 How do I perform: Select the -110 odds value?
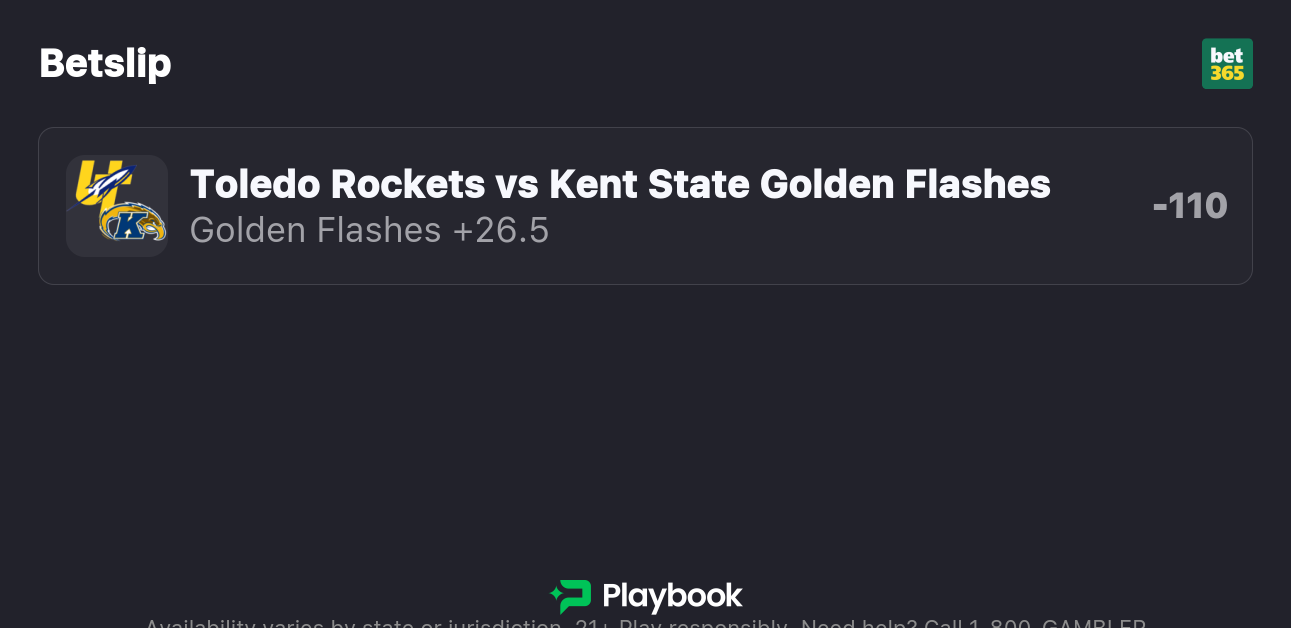coord(1189,206)
